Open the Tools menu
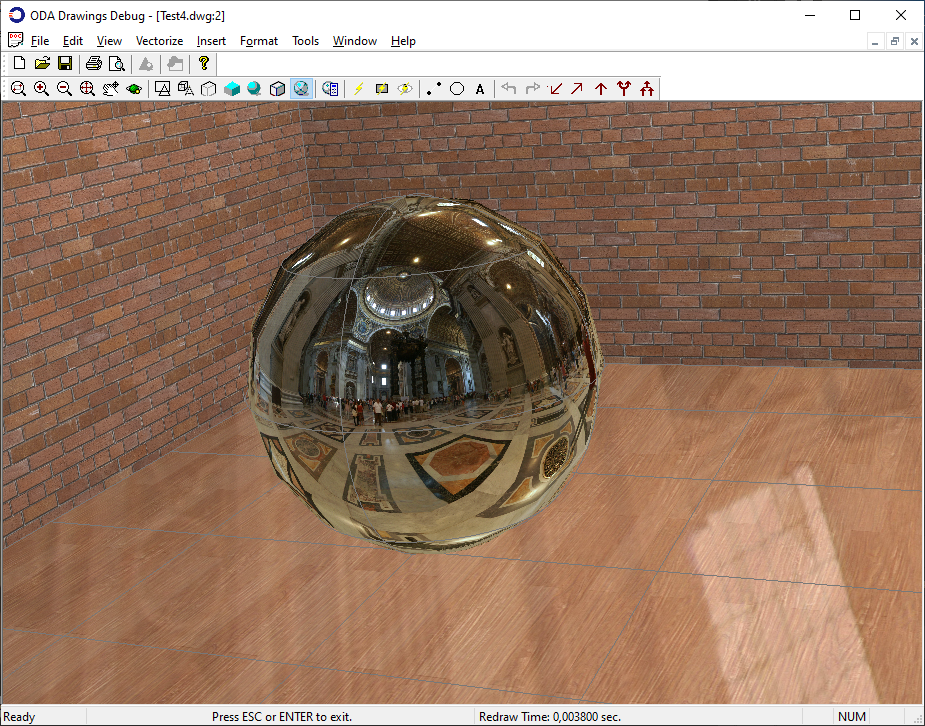925x726 pixels. (x=305, y=41)
